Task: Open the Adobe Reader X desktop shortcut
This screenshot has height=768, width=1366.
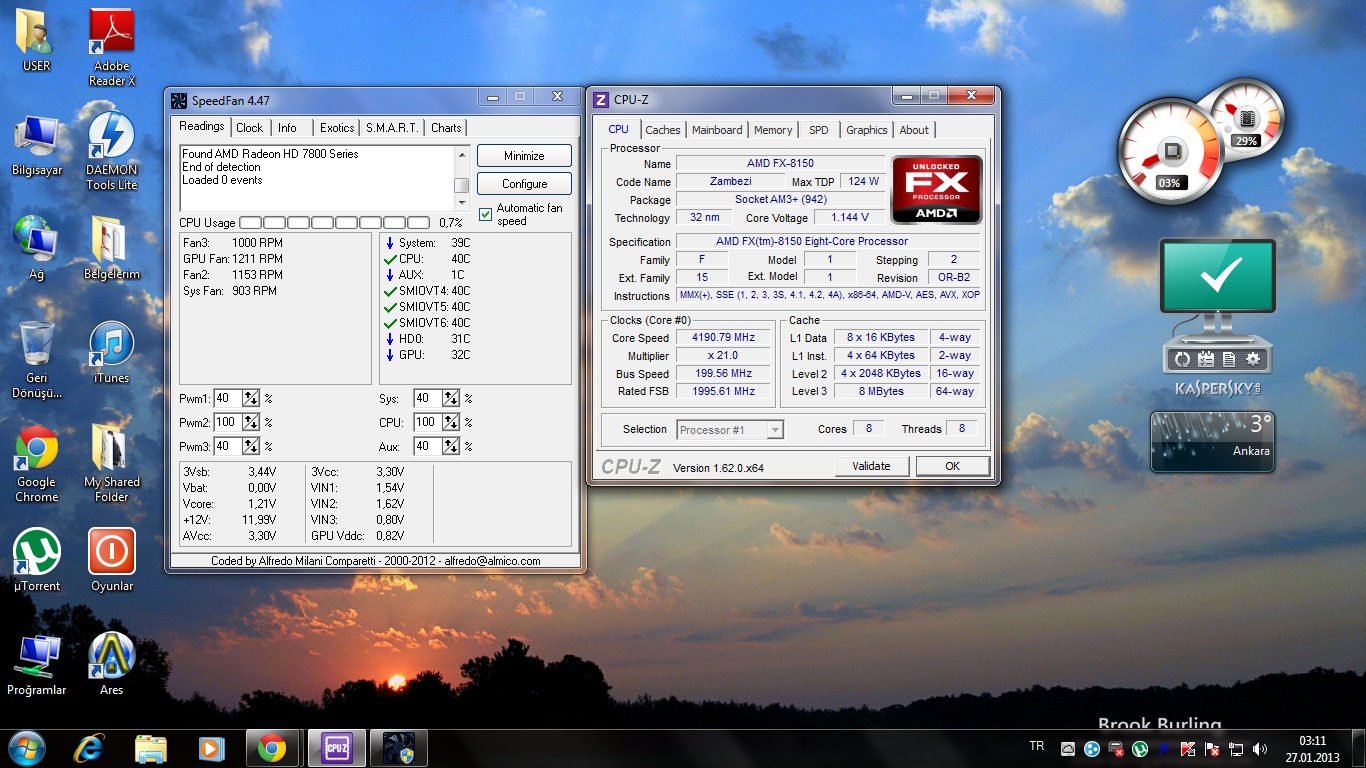Action: (112, 47)
